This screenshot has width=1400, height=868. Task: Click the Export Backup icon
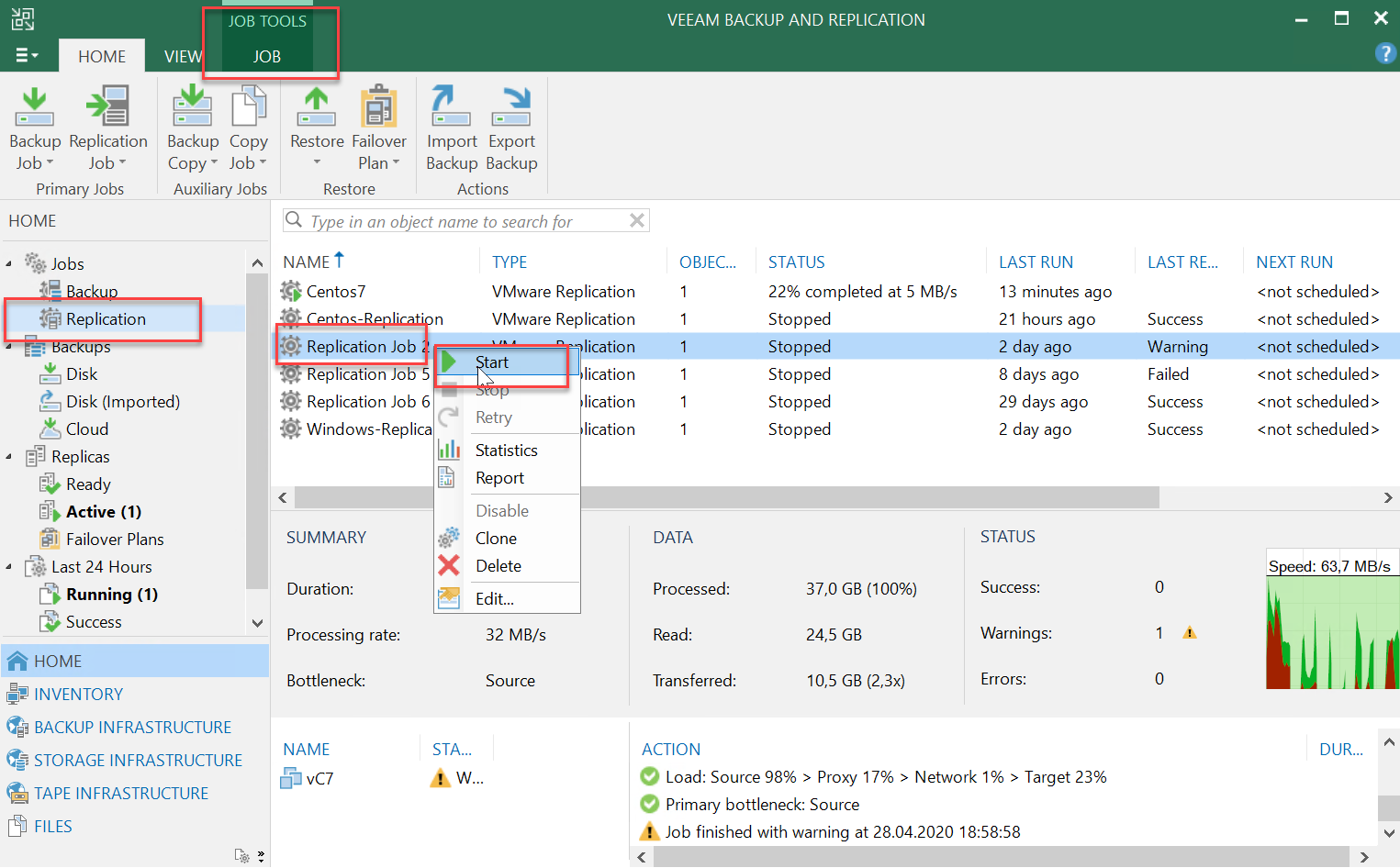tap(511, 106)
